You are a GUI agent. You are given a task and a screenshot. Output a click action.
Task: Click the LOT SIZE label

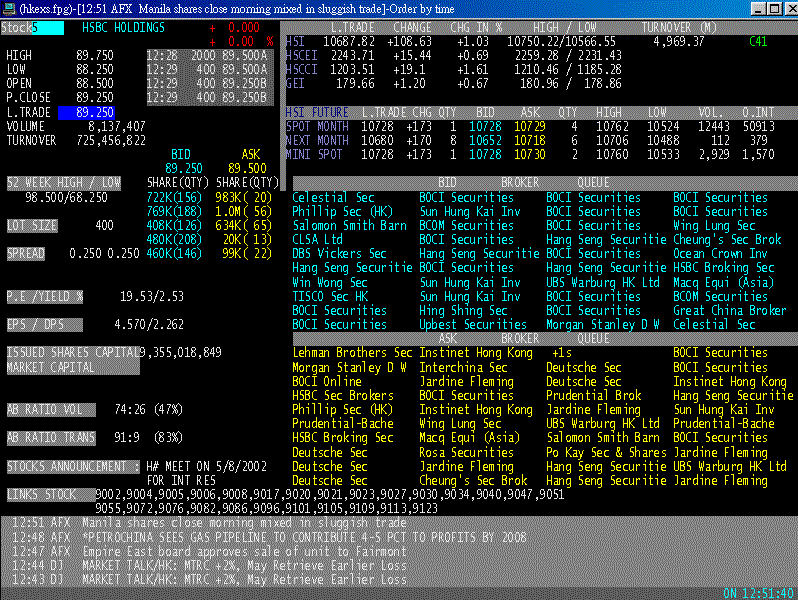pyautogui.click(x=32, y=225)
